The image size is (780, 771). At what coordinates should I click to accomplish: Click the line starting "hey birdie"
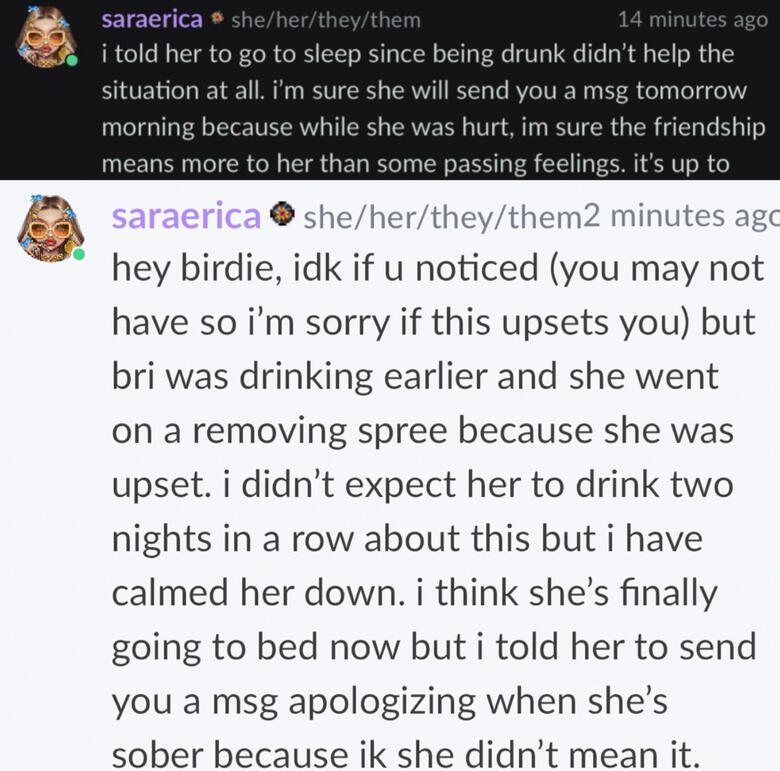click(437, 269)
